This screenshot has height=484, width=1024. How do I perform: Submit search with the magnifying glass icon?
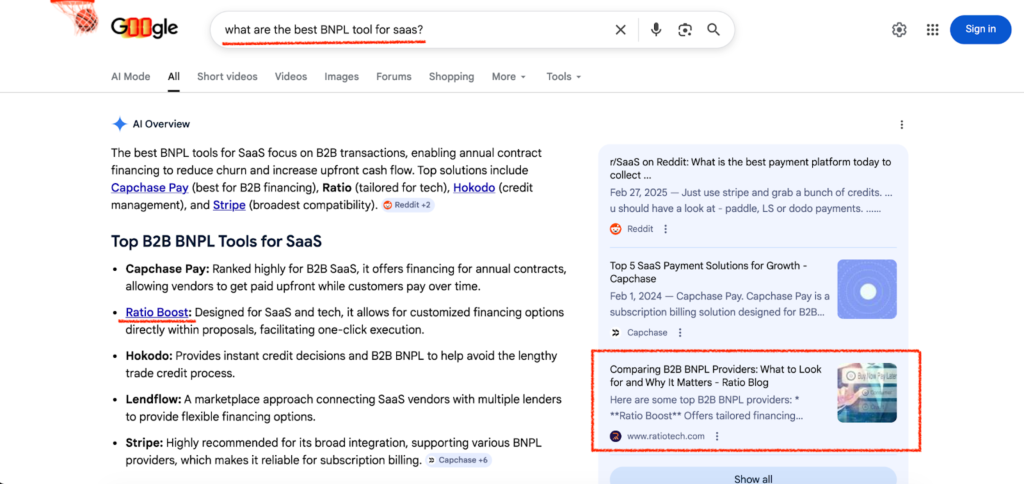pyautogui.click(x=713, y=29)
